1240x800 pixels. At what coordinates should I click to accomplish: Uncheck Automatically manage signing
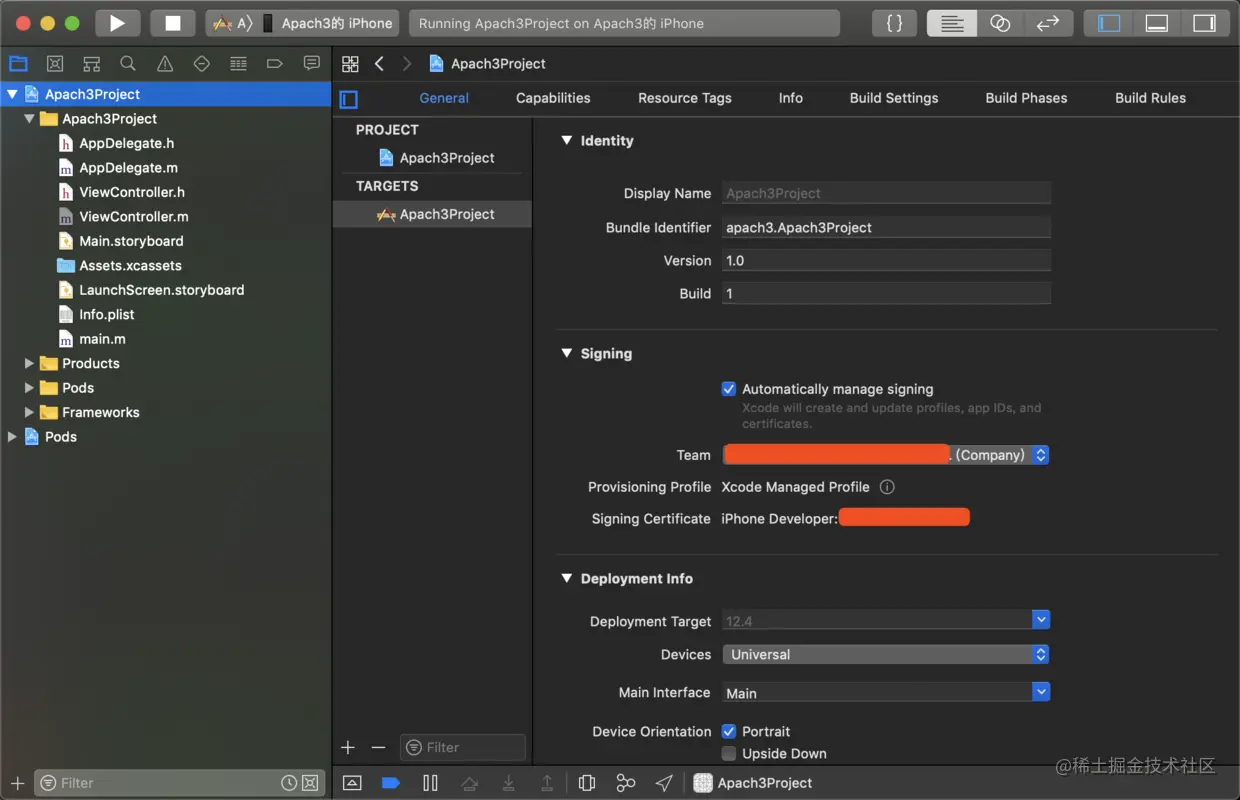point(729,389)
